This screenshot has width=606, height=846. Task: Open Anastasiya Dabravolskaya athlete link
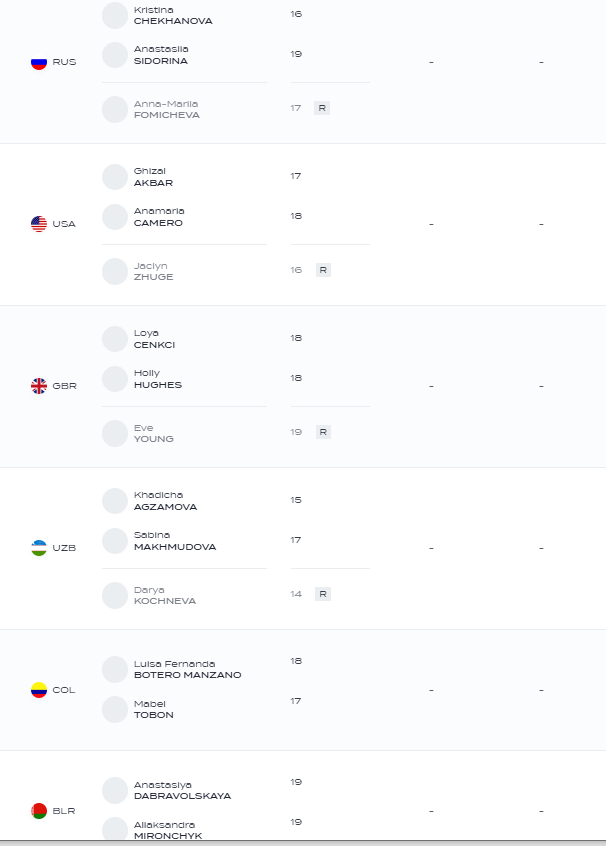(182, 790)
